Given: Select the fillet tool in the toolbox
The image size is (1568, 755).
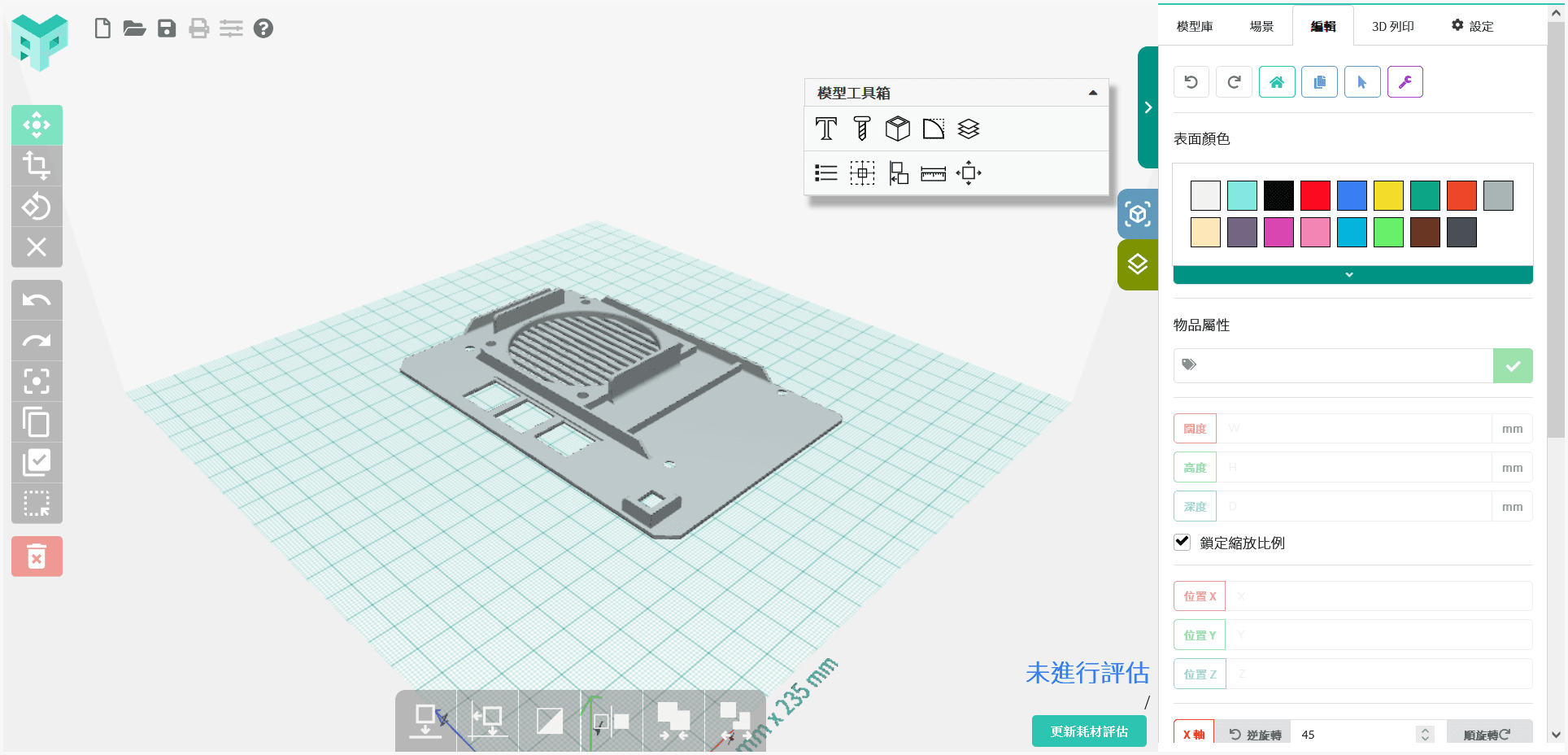Looking at the screenshot, I should [934, 128].
